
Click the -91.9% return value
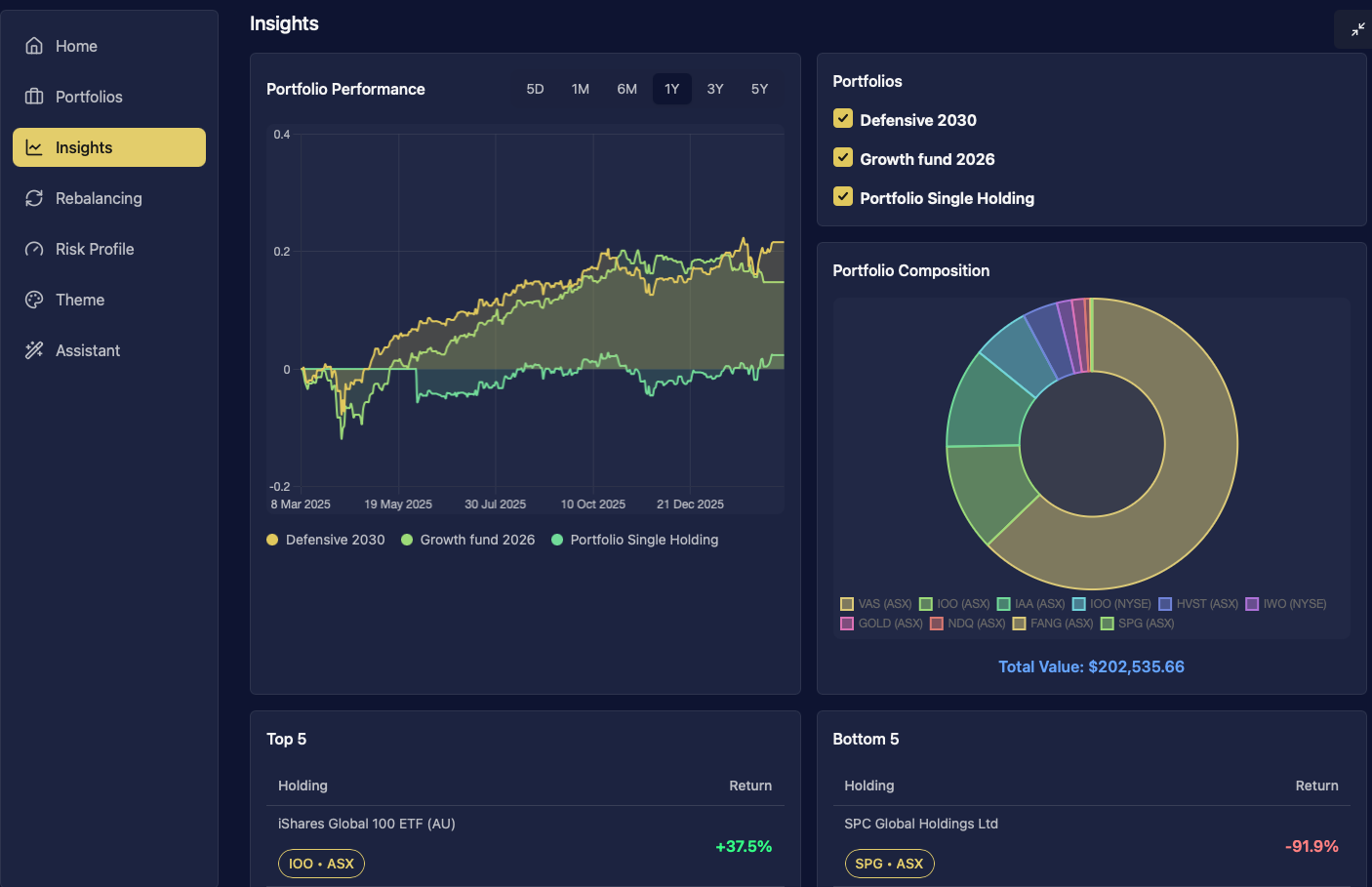click(x=1311, y=846)
